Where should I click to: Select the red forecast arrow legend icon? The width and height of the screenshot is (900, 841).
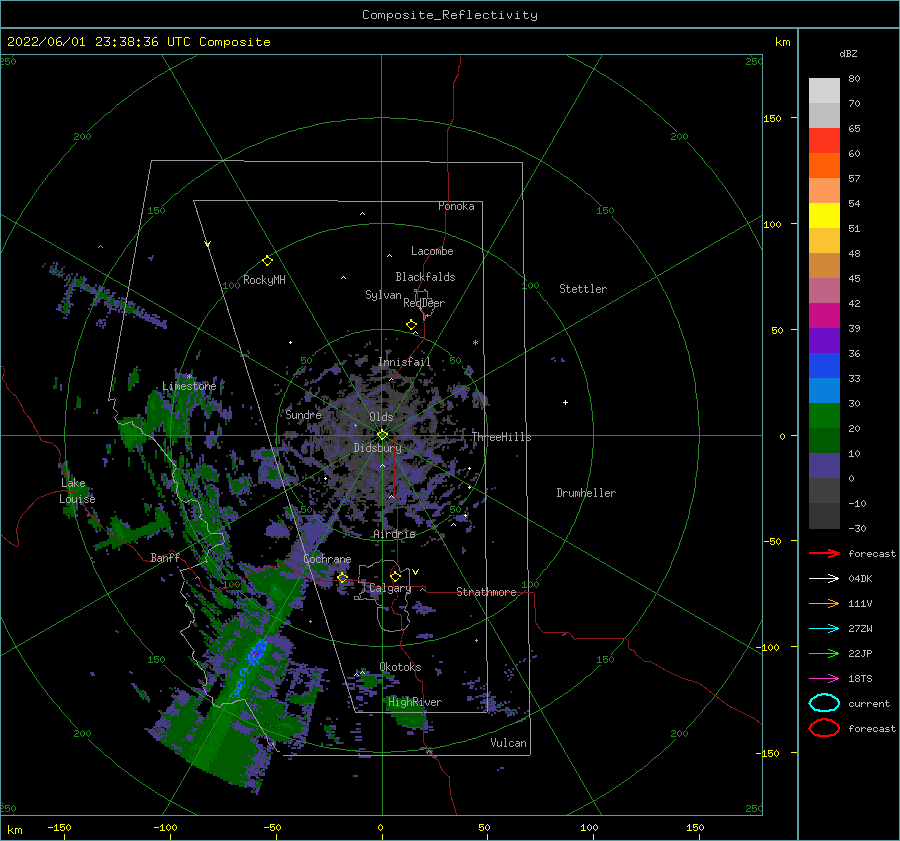pyautogui.click(x=824, y=553)
